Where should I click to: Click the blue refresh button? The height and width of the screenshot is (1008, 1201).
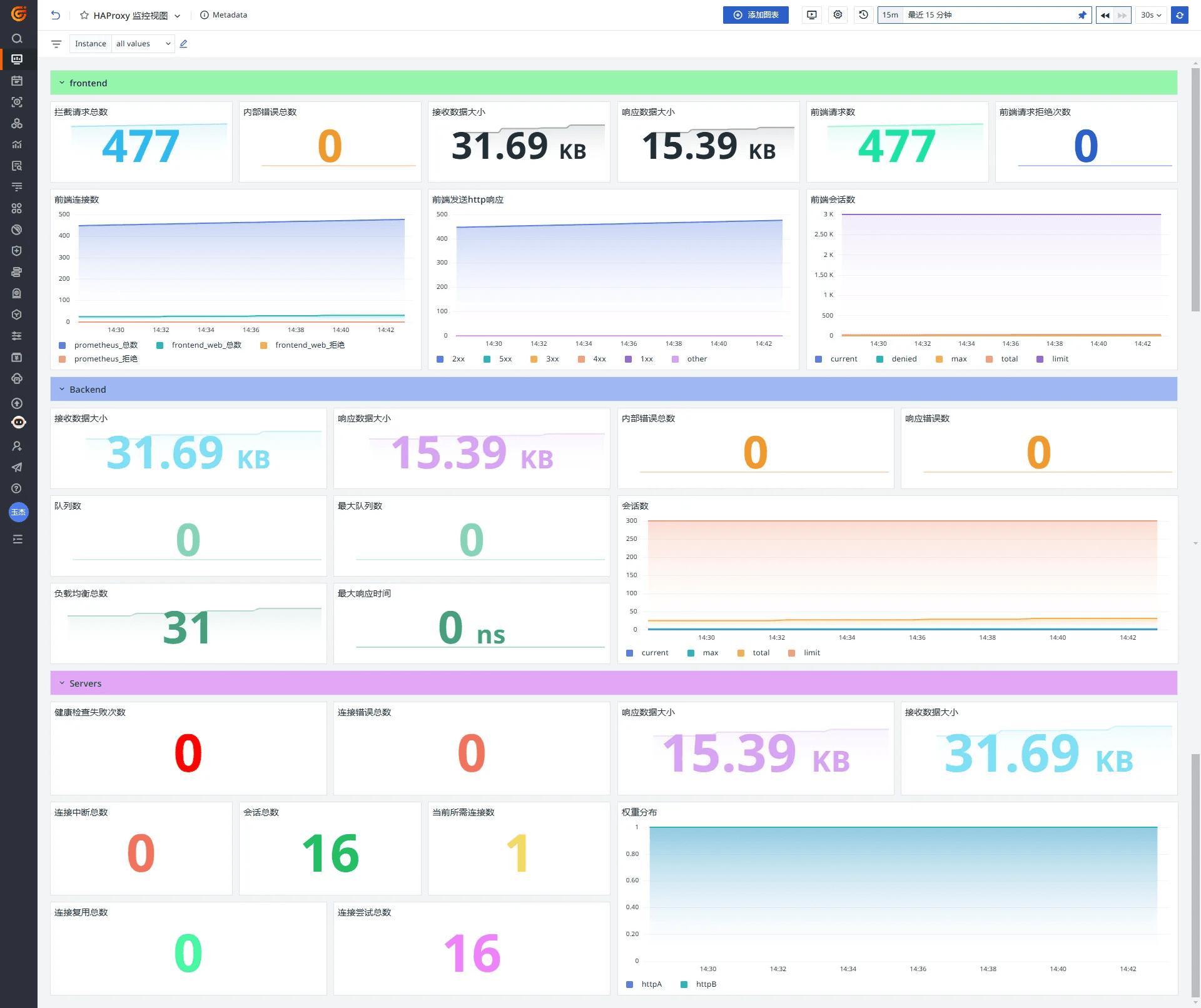tap(1179, 15)
